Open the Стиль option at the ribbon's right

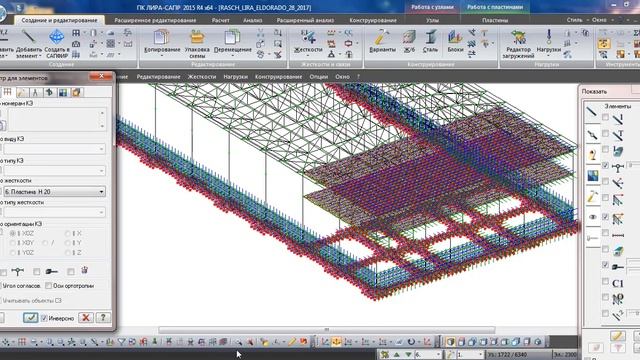575,20
